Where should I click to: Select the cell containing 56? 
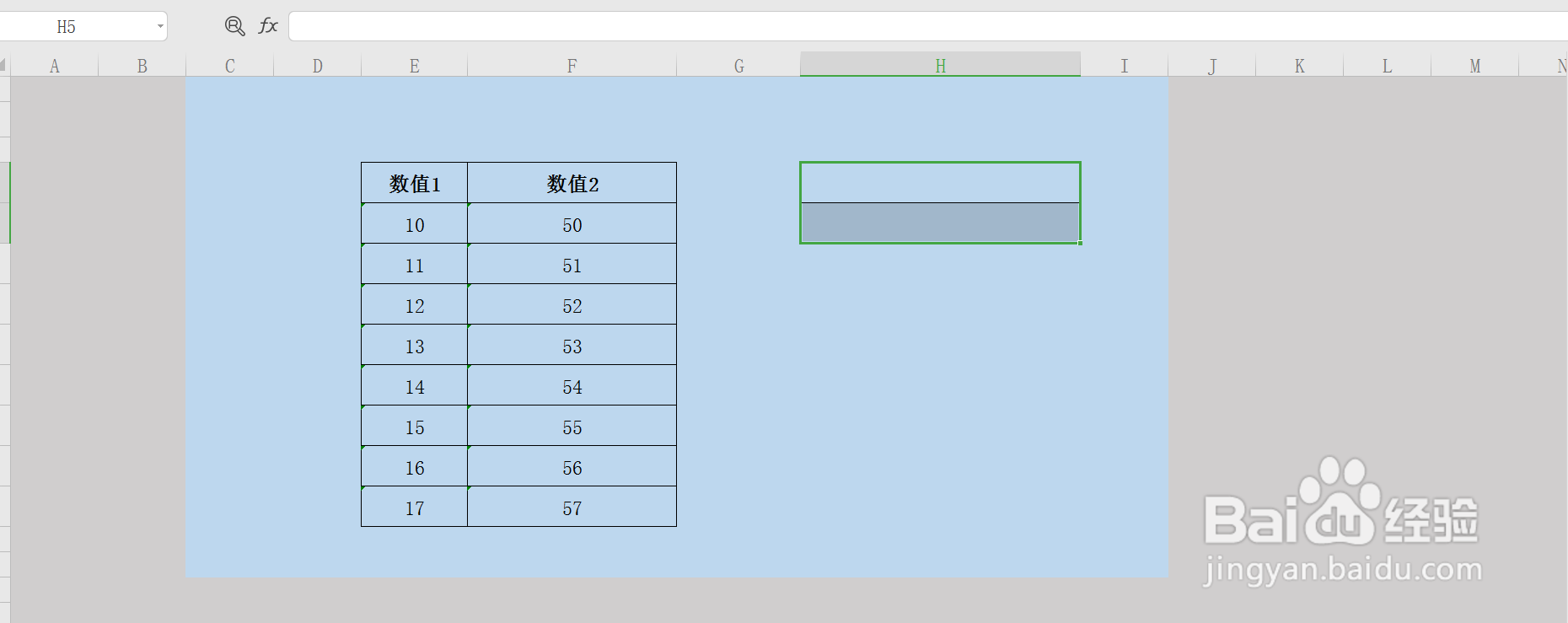pyautogui.click(x=572, y=466)
